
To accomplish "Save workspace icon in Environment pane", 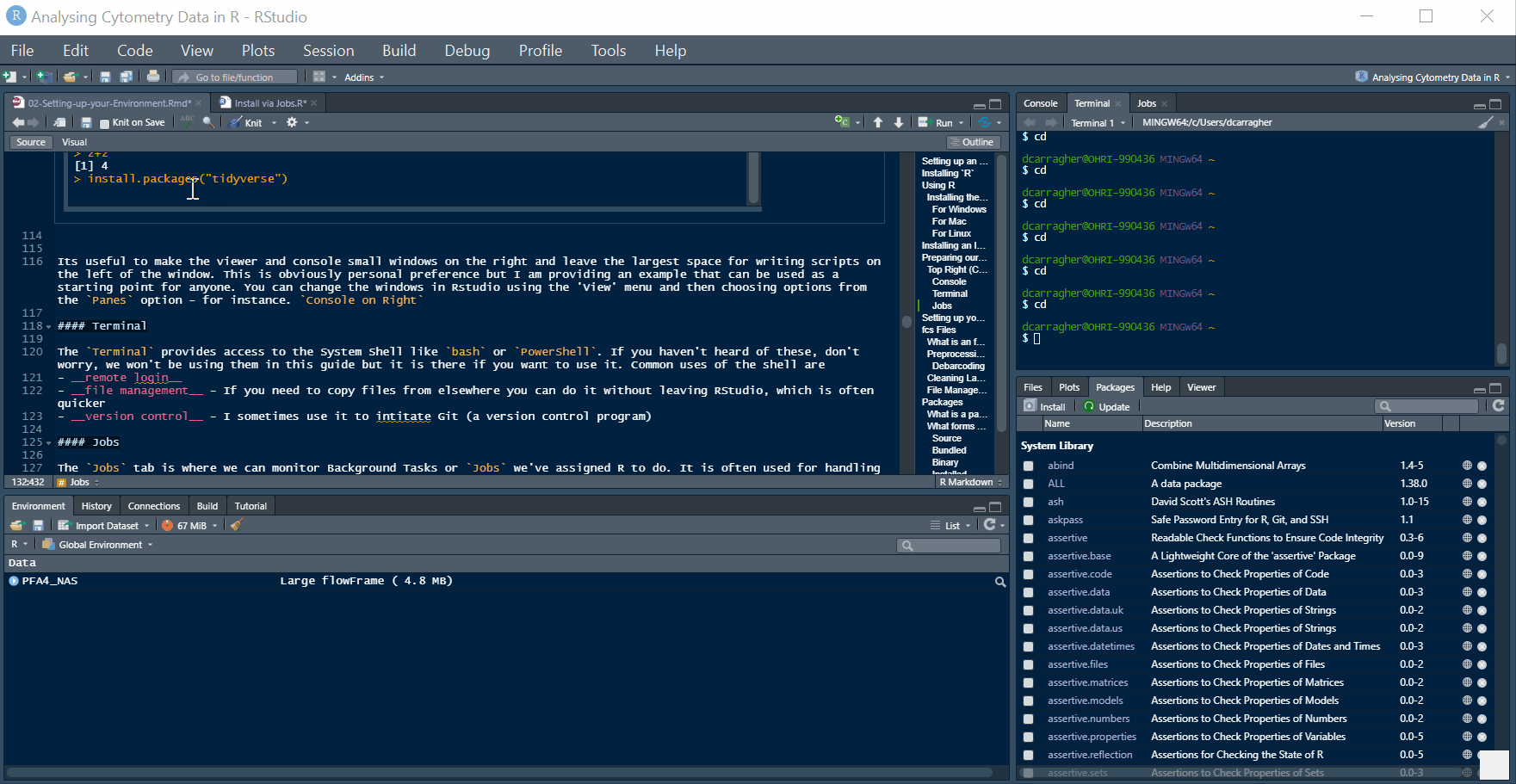I will tap(38, 525).
